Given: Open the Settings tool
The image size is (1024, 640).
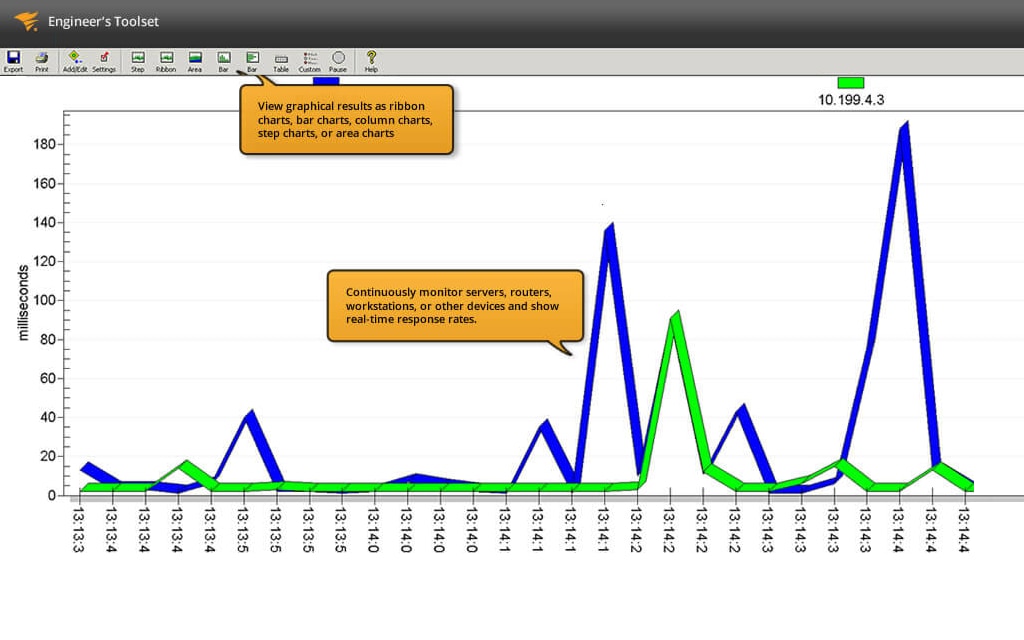Looking at the screenshot, I should (x=104, y=60).
